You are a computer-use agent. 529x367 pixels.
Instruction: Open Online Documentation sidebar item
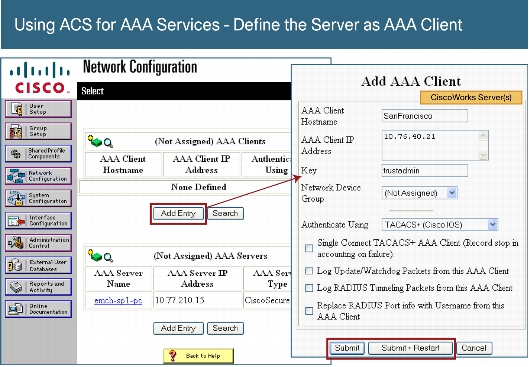coord(38,309)
